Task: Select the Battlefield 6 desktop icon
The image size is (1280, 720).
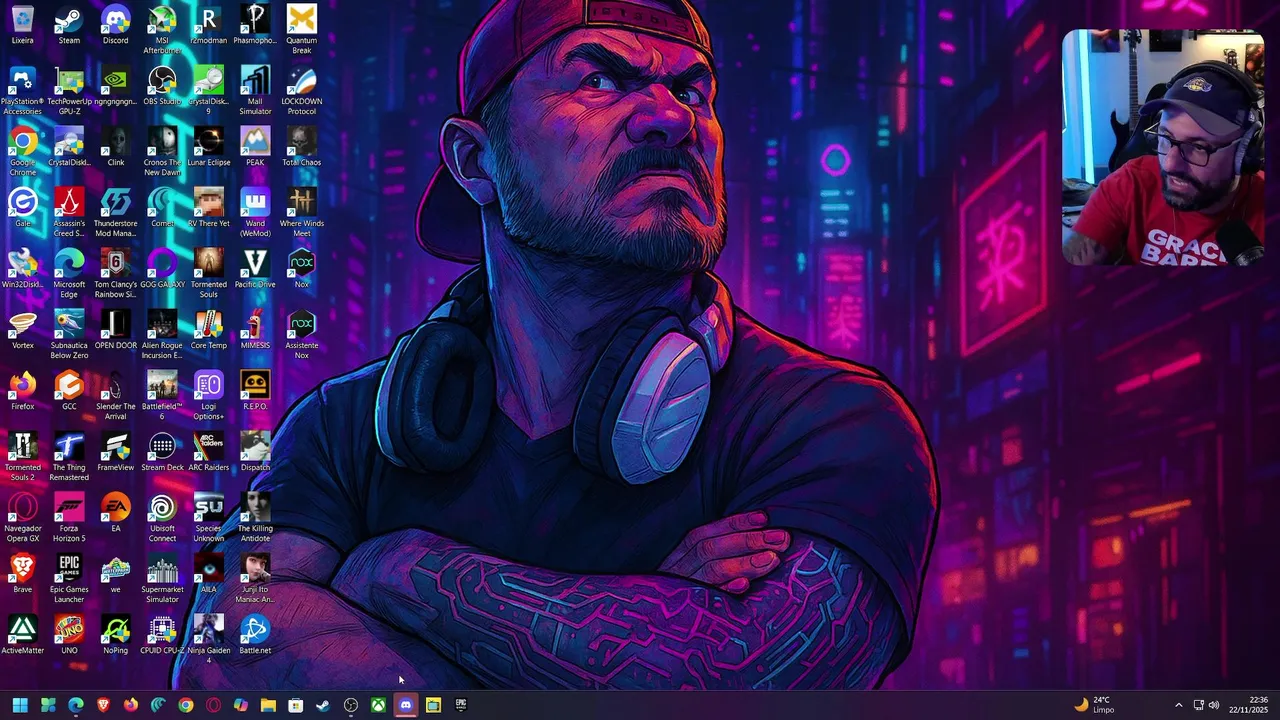Action: click(162, 396)
